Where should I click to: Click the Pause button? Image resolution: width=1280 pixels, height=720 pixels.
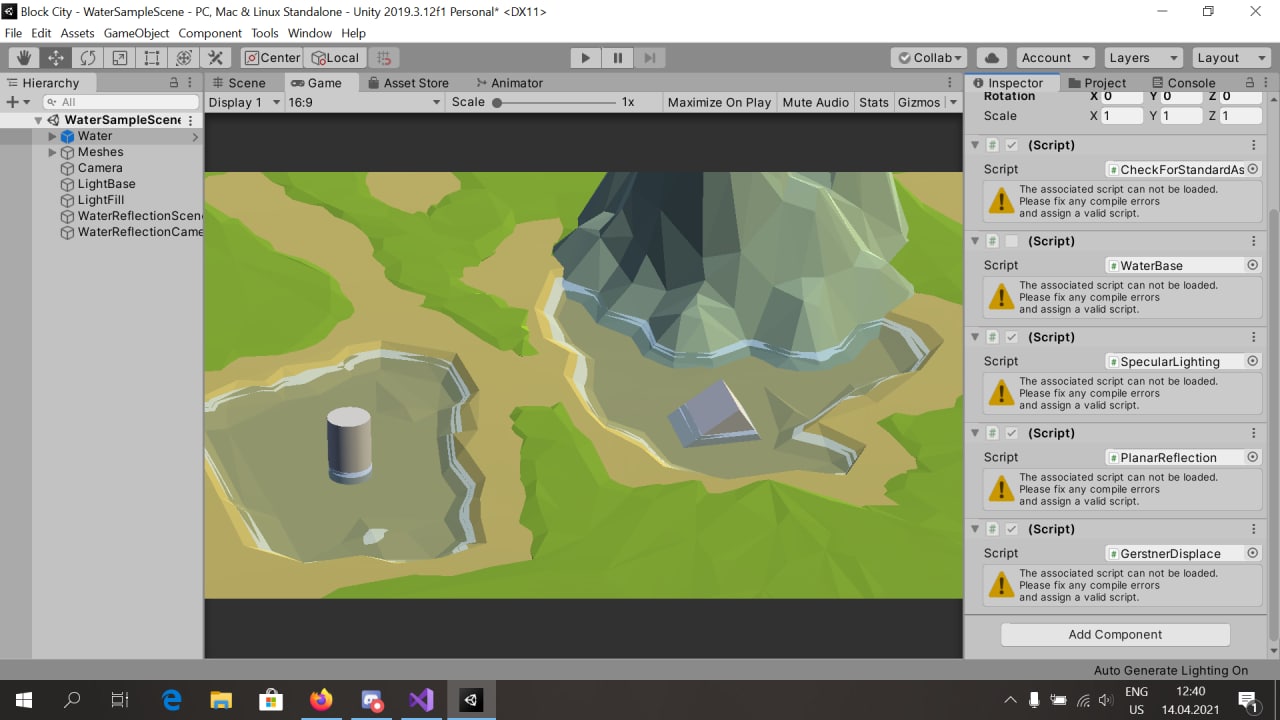[x=618, y=58]
